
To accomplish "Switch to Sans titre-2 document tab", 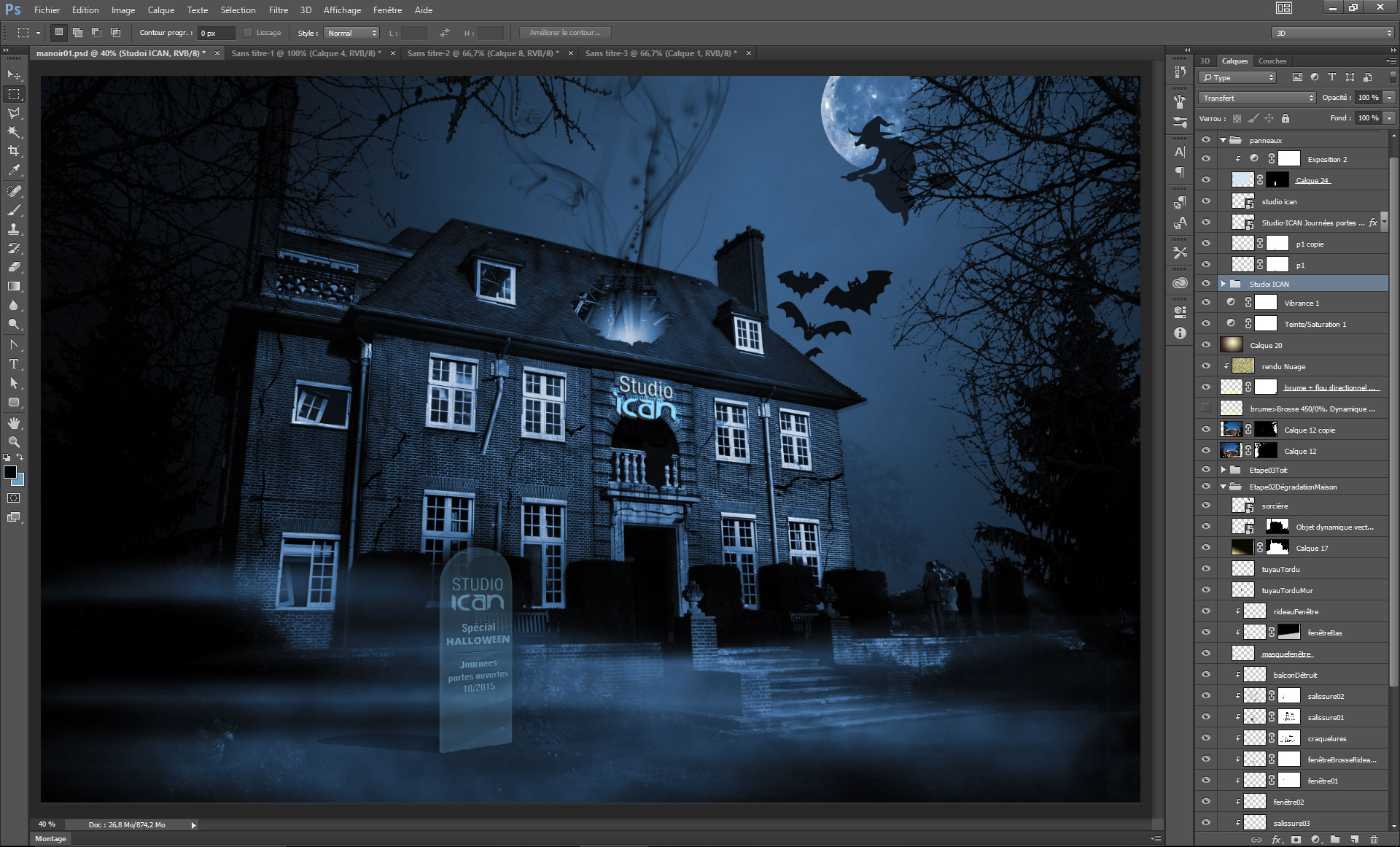I will pyautogui.click(x=483, y=53).
